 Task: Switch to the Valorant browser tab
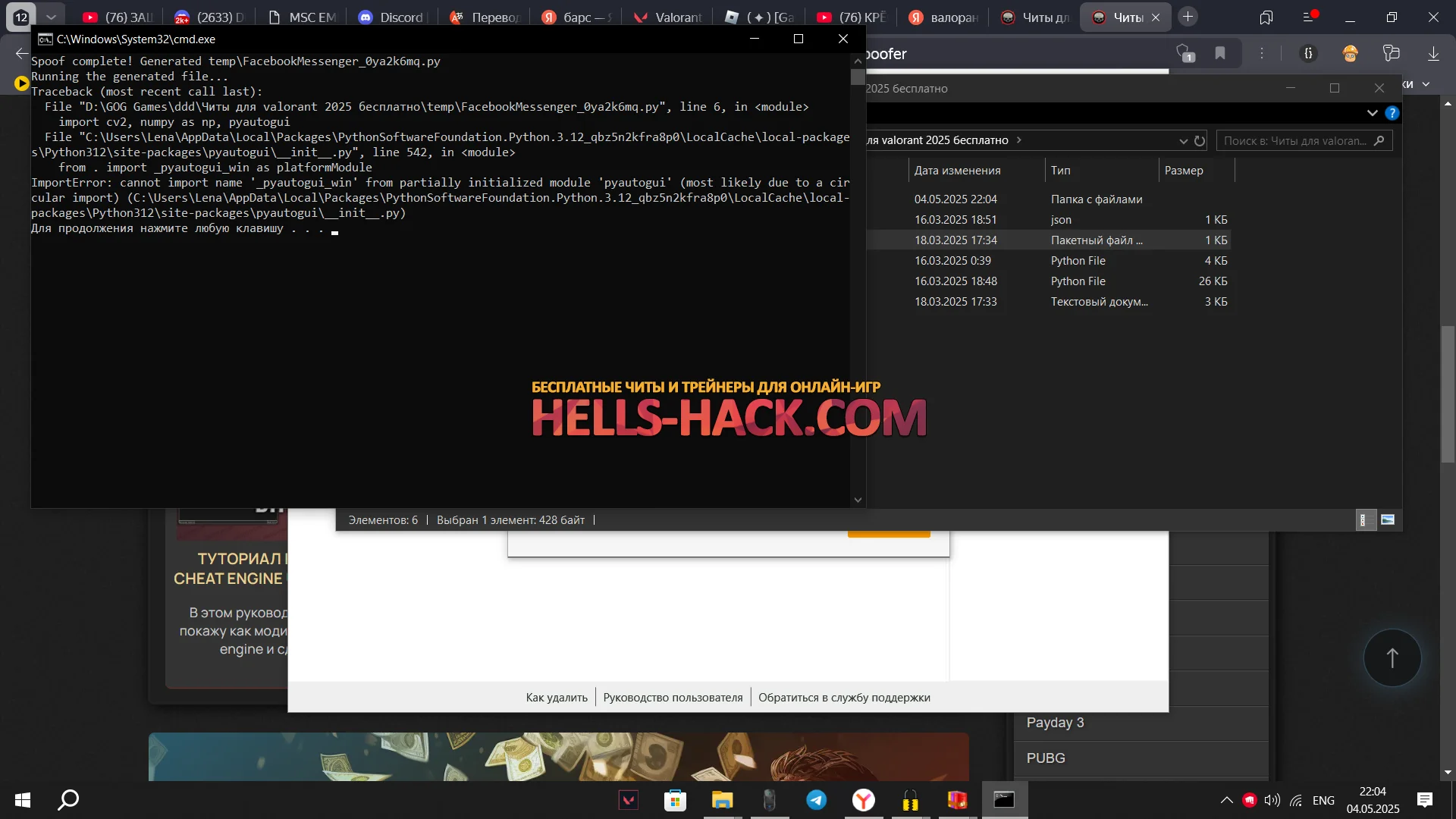pyautogui.click(x=669, y=17)
